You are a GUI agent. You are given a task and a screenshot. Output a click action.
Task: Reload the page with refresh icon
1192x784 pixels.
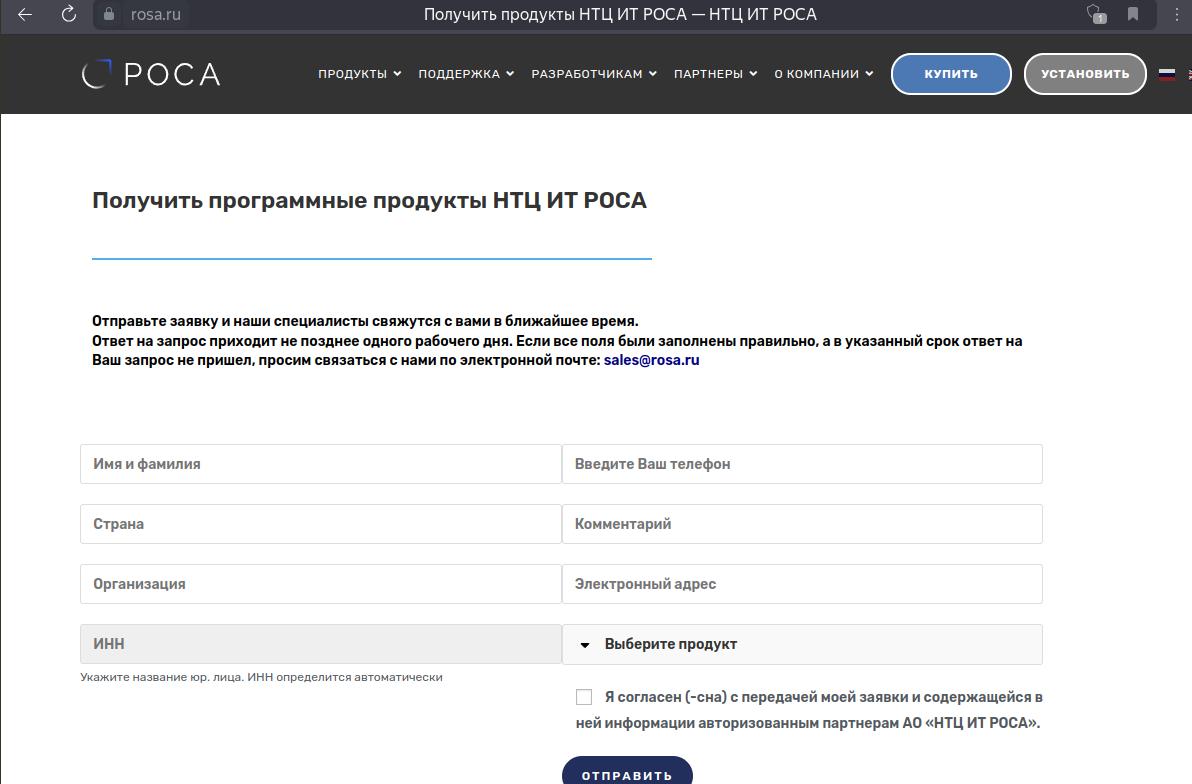[x=68, y=14]
